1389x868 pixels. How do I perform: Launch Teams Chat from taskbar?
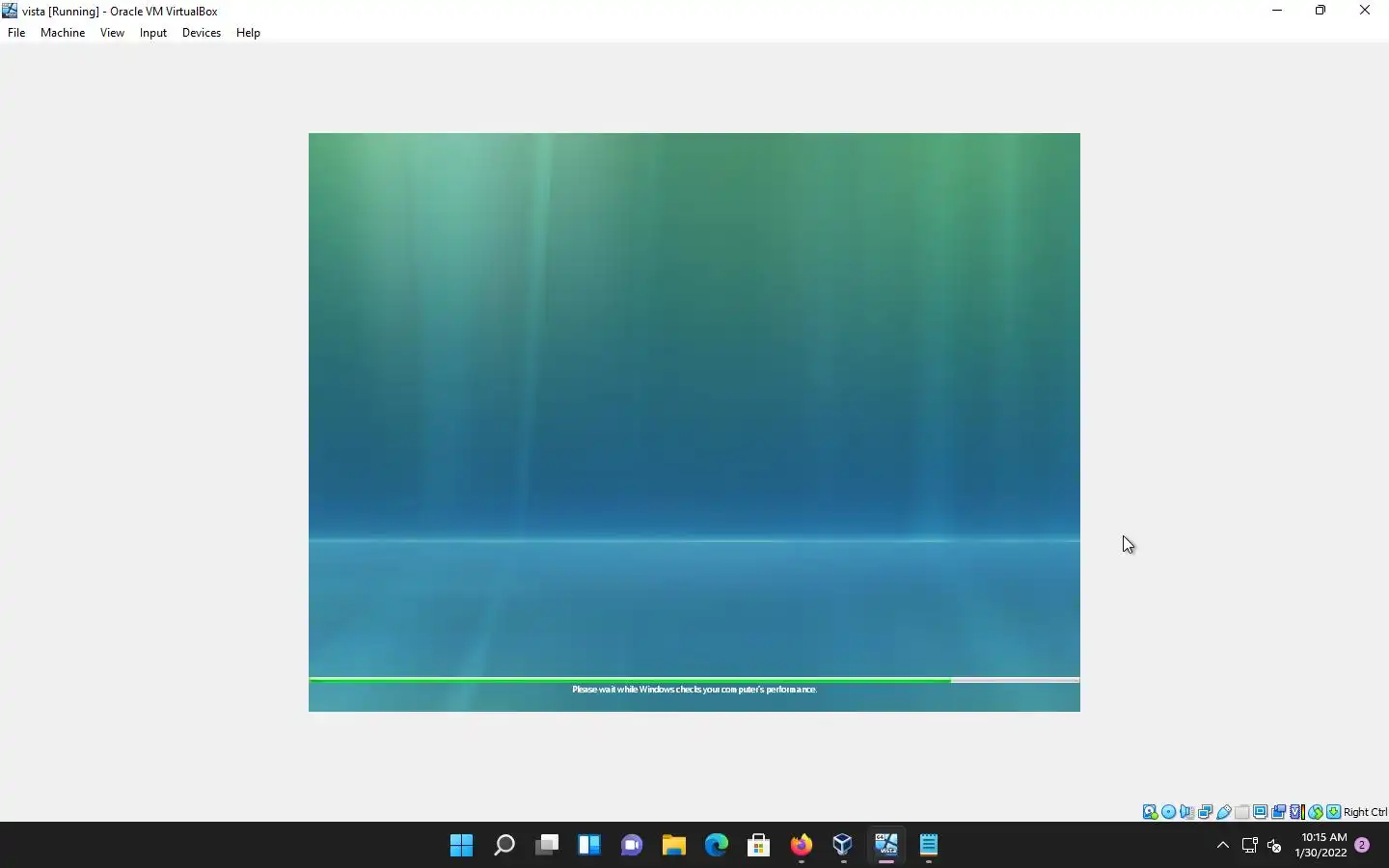[632, 846]
